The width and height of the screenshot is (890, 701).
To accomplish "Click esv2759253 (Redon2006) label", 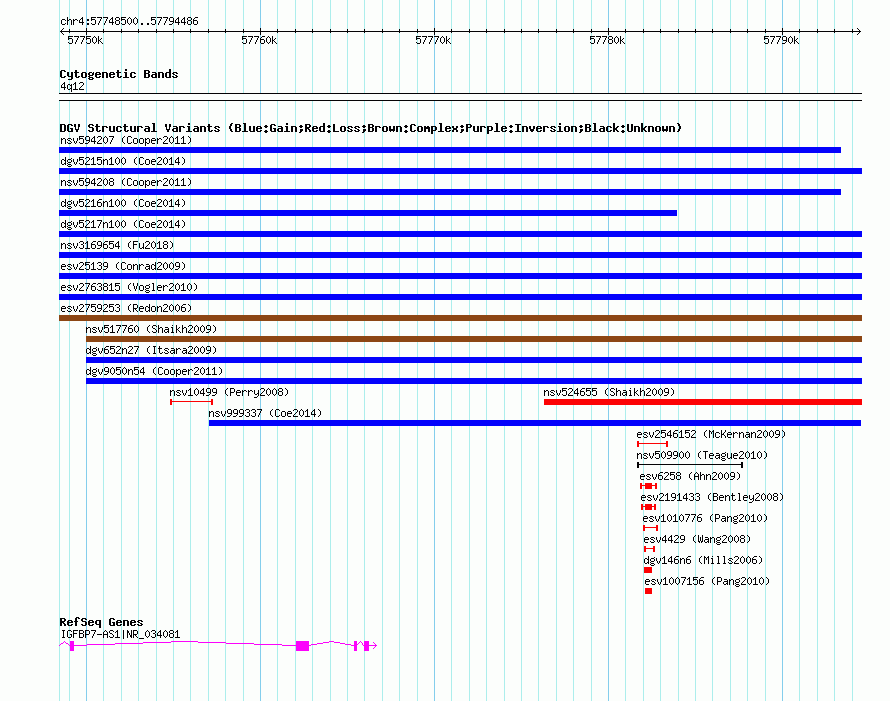I will tap(126, 308).
